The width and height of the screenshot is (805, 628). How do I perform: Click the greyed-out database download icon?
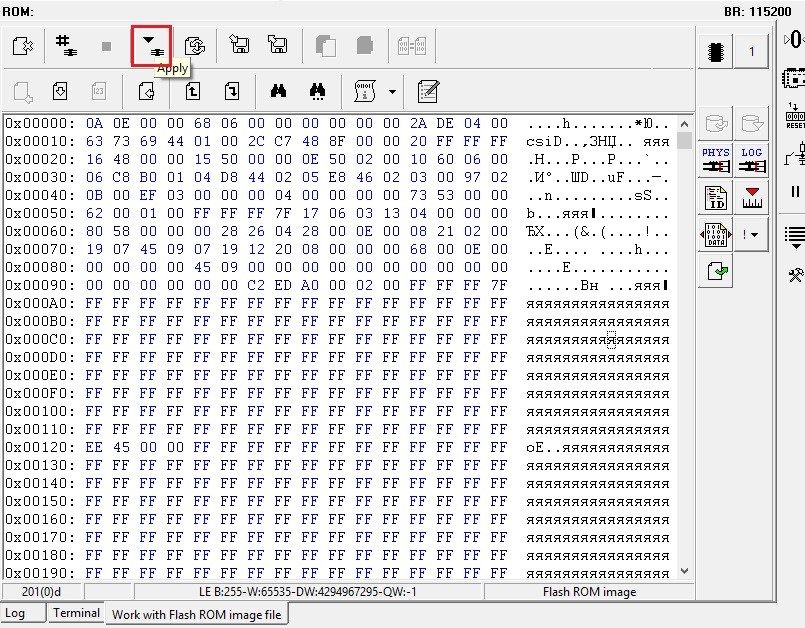point(752,123)
